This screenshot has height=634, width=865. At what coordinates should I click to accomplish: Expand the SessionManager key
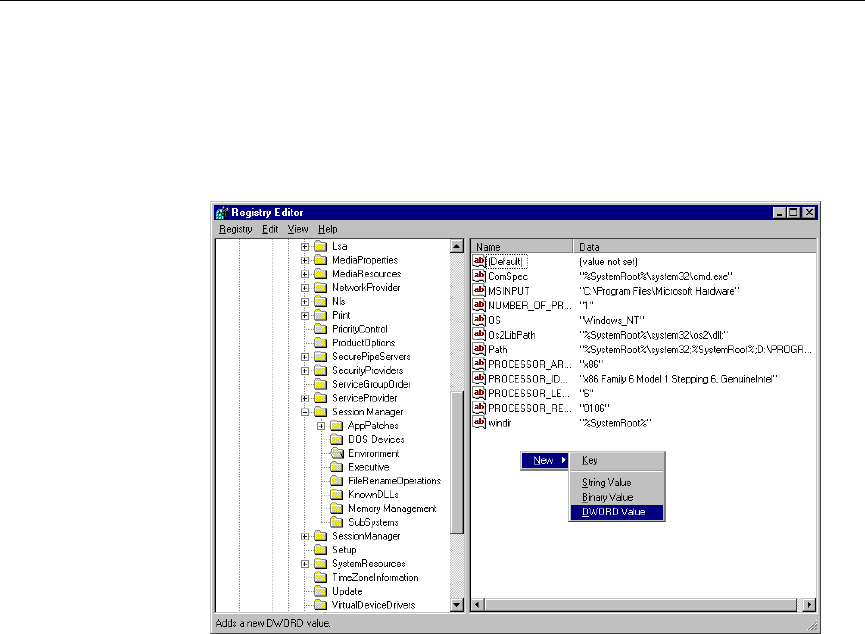(x=305, y=536)
